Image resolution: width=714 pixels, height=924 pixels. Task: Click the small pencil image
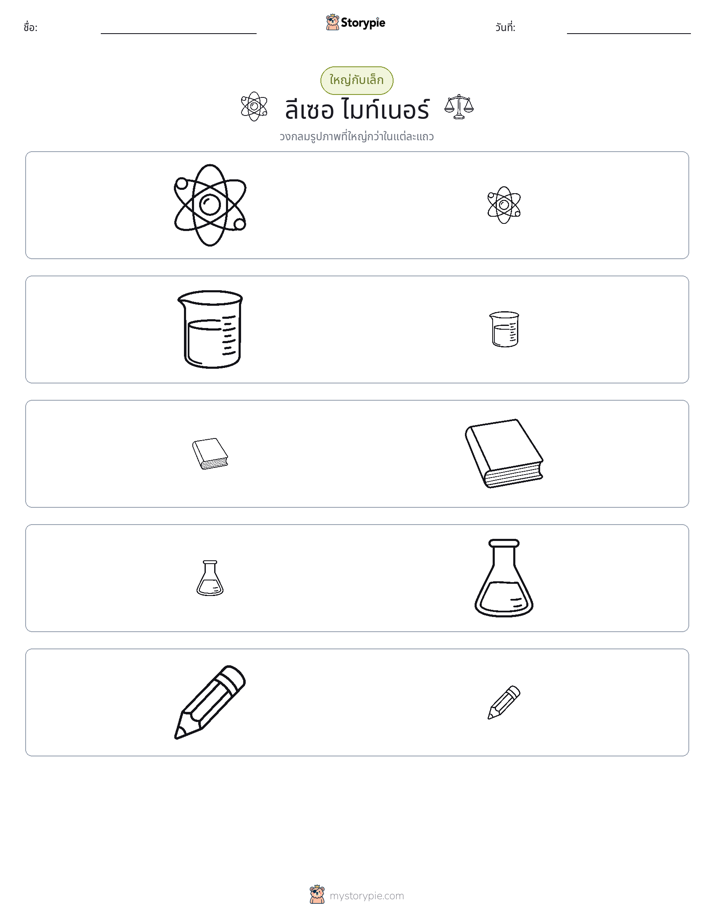point(504,702)
